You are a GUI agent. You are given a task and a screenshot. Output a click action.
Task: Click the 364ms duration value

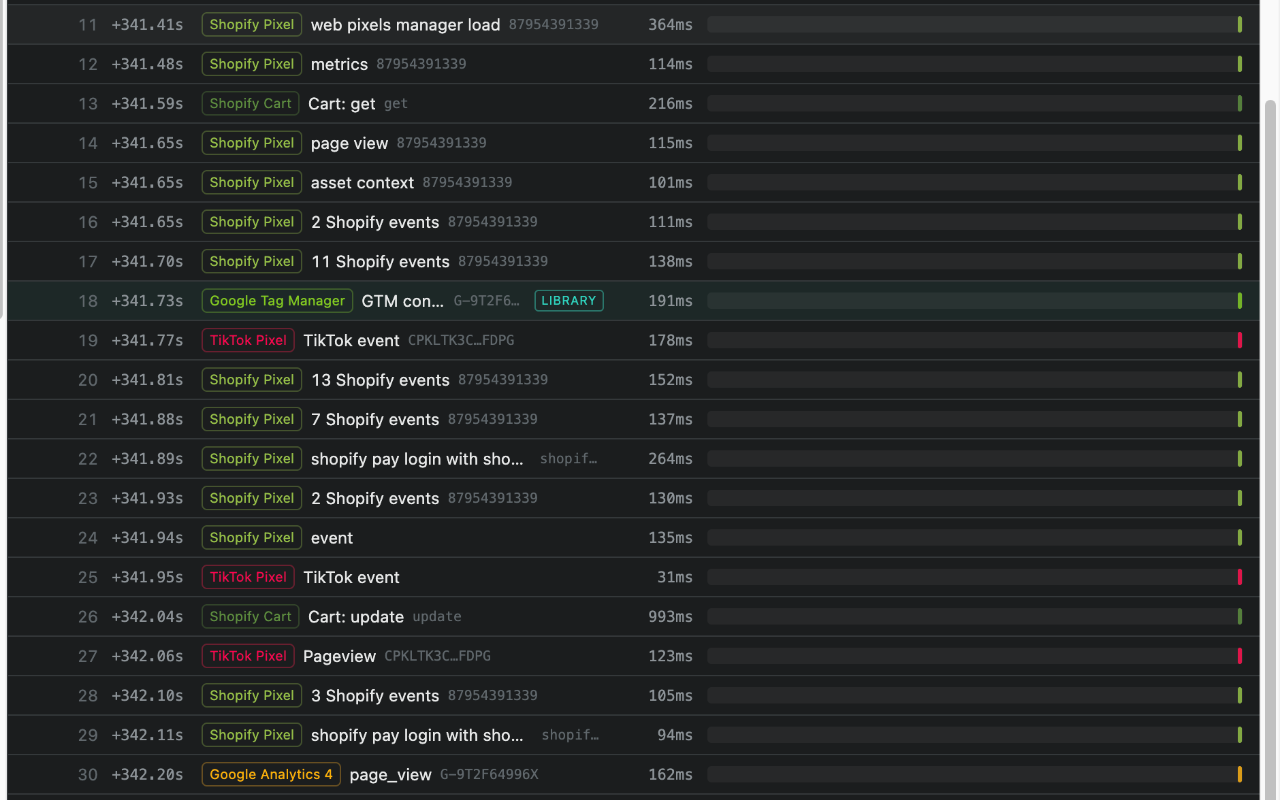coord(670,25)
